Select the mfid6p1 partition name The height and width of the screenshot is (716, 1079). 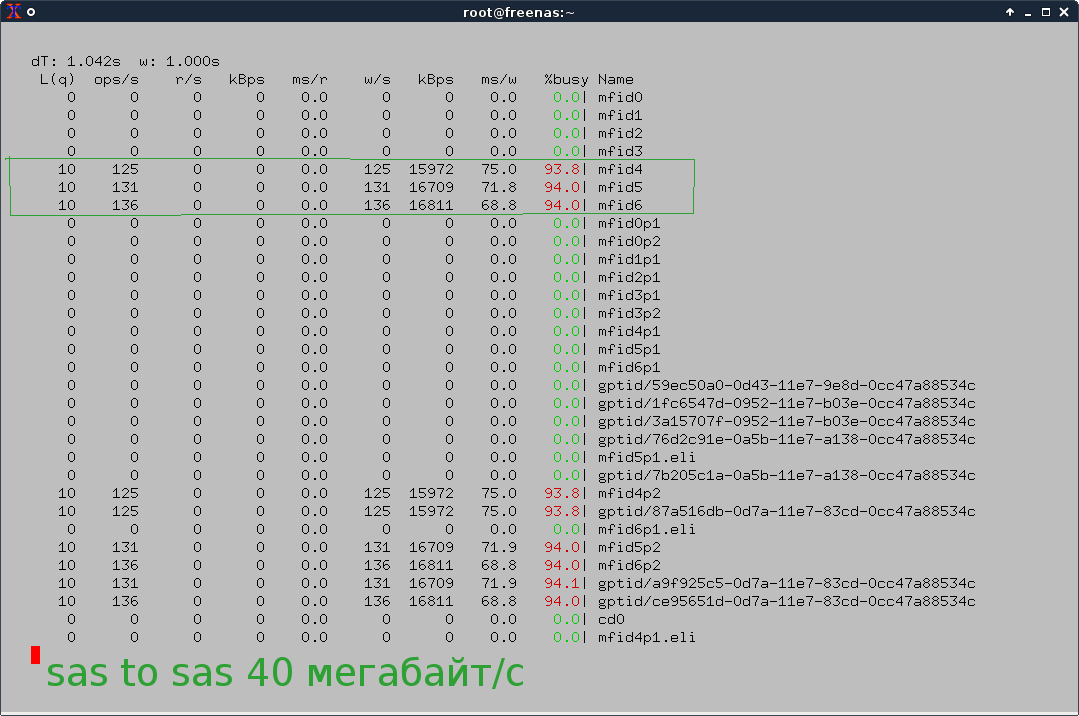(x=629, y=367)
